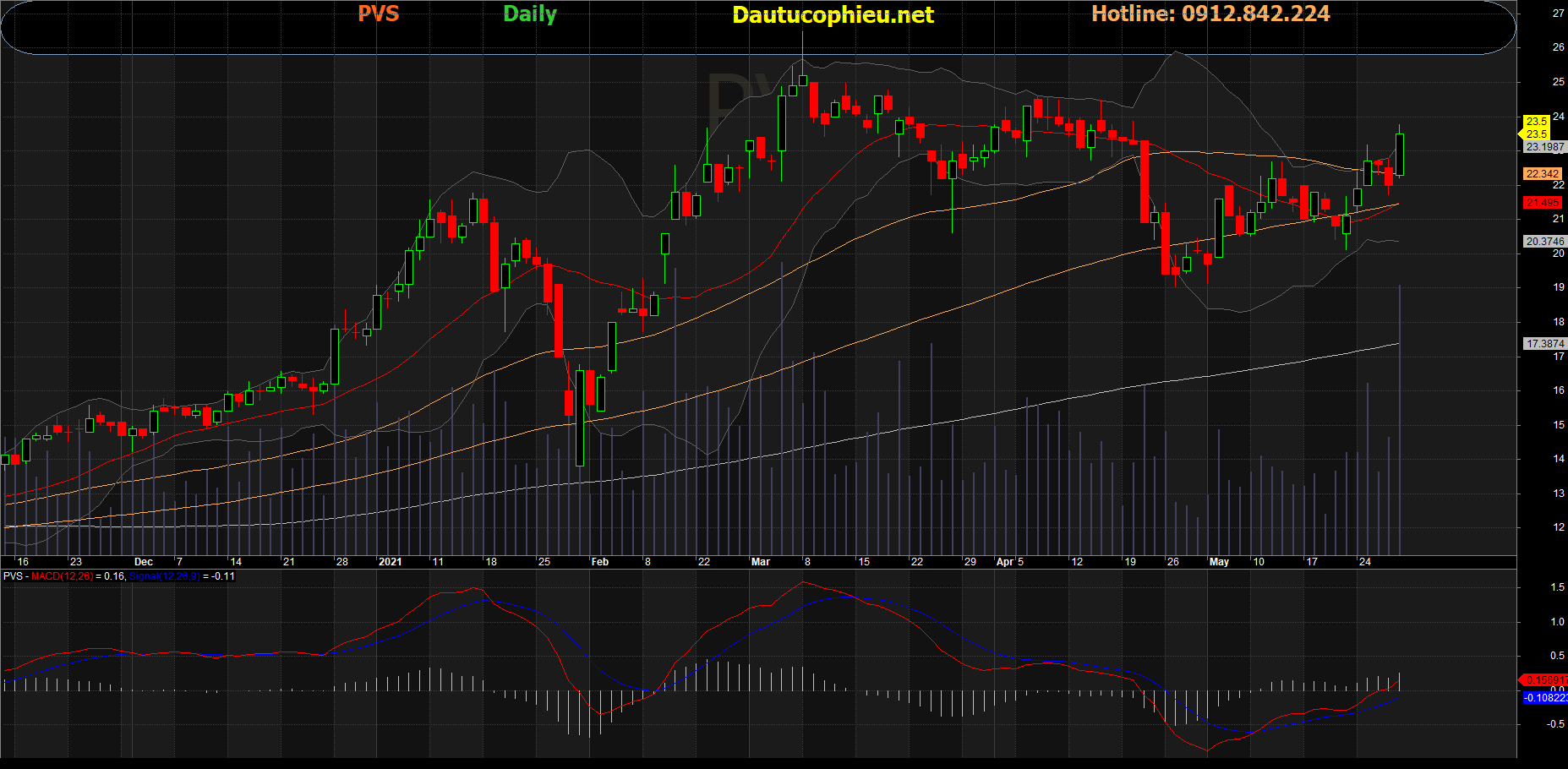Click the 27 price axis label
1568x769 pixels.
1558,14
